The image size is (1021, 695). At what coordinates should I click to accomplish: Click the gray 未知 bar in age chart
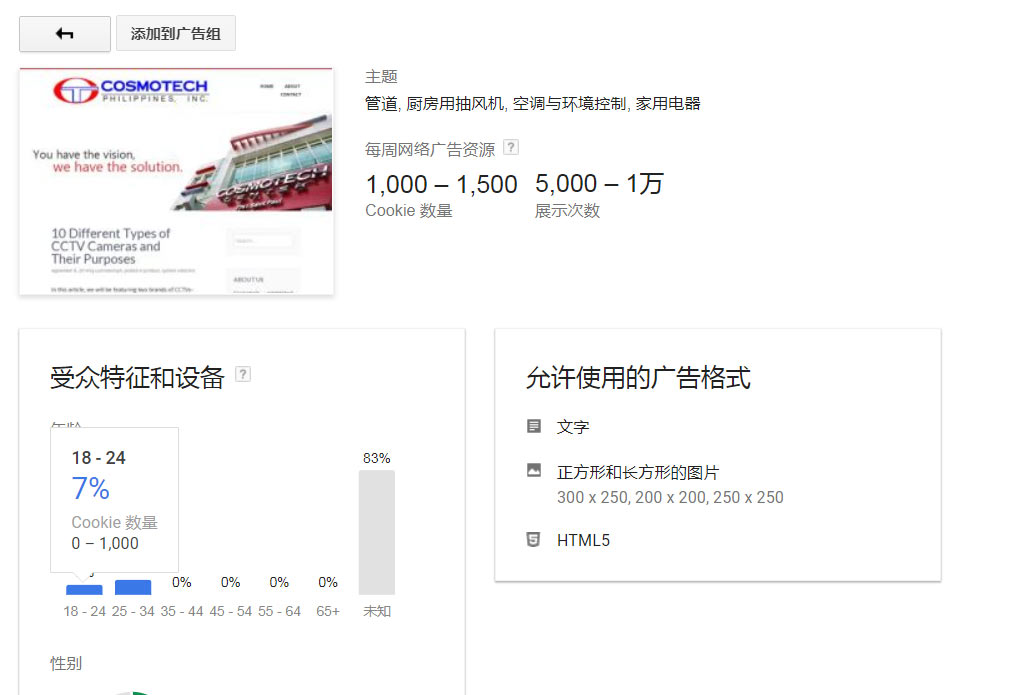(x=377, y=532)
